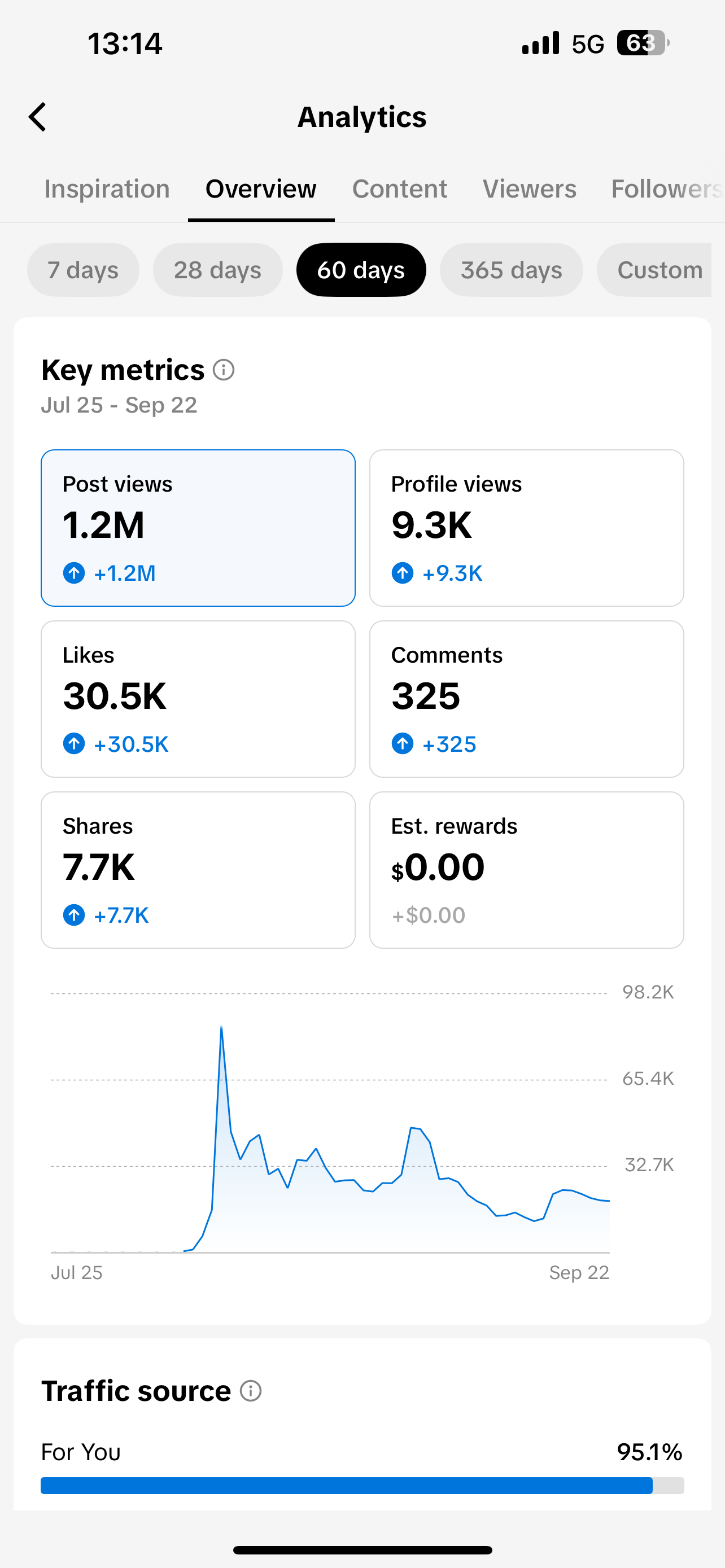Tap the battery indicator in status bar
Screen dimensions: 725x1568
(643, 43)
